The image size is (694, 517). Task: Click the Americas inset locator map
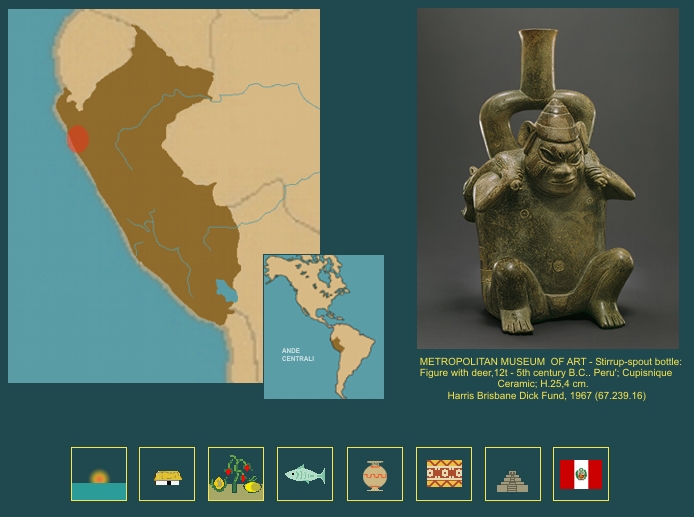click(324, 327)
